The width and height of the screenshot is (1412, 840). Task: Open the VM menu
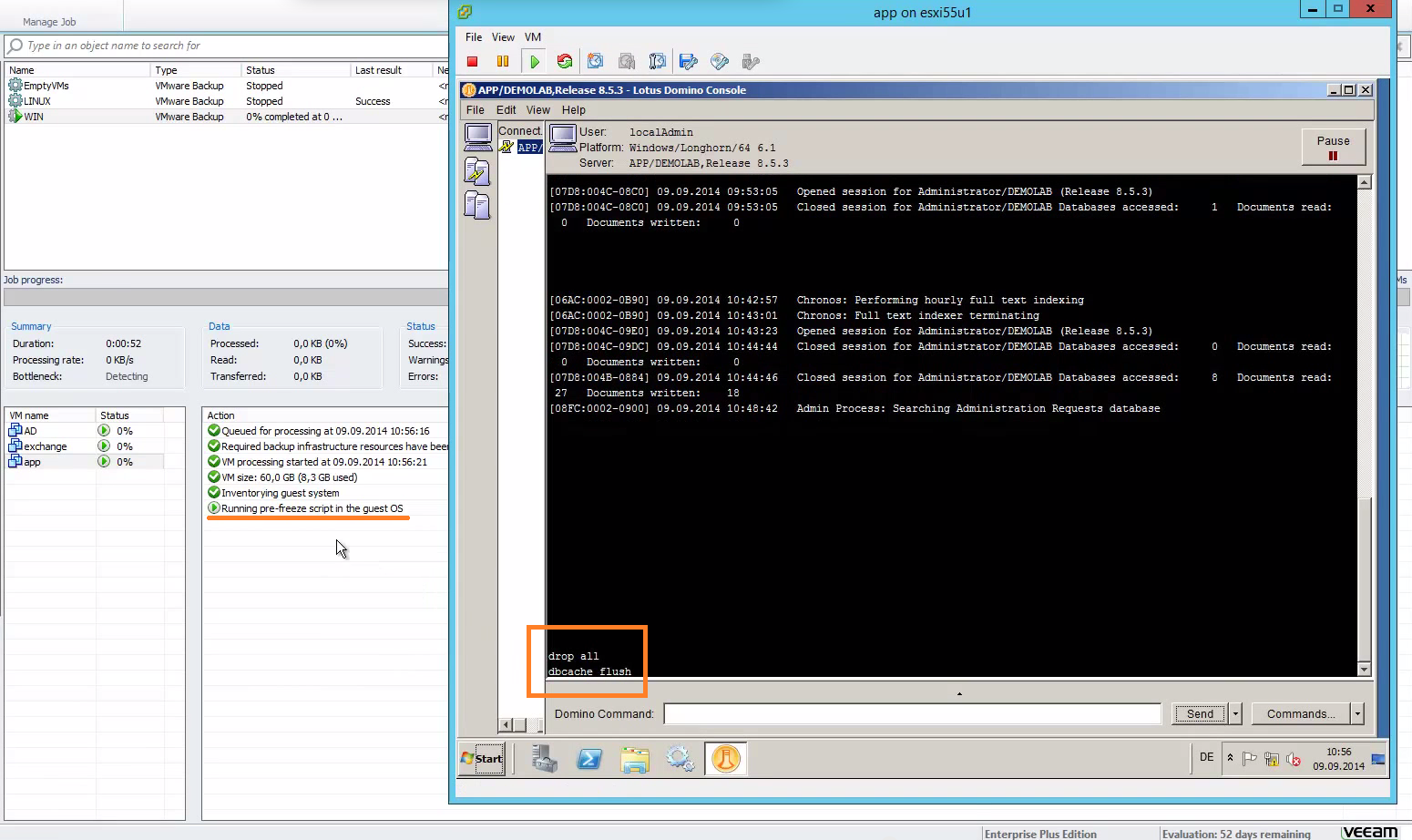(533, 37)
